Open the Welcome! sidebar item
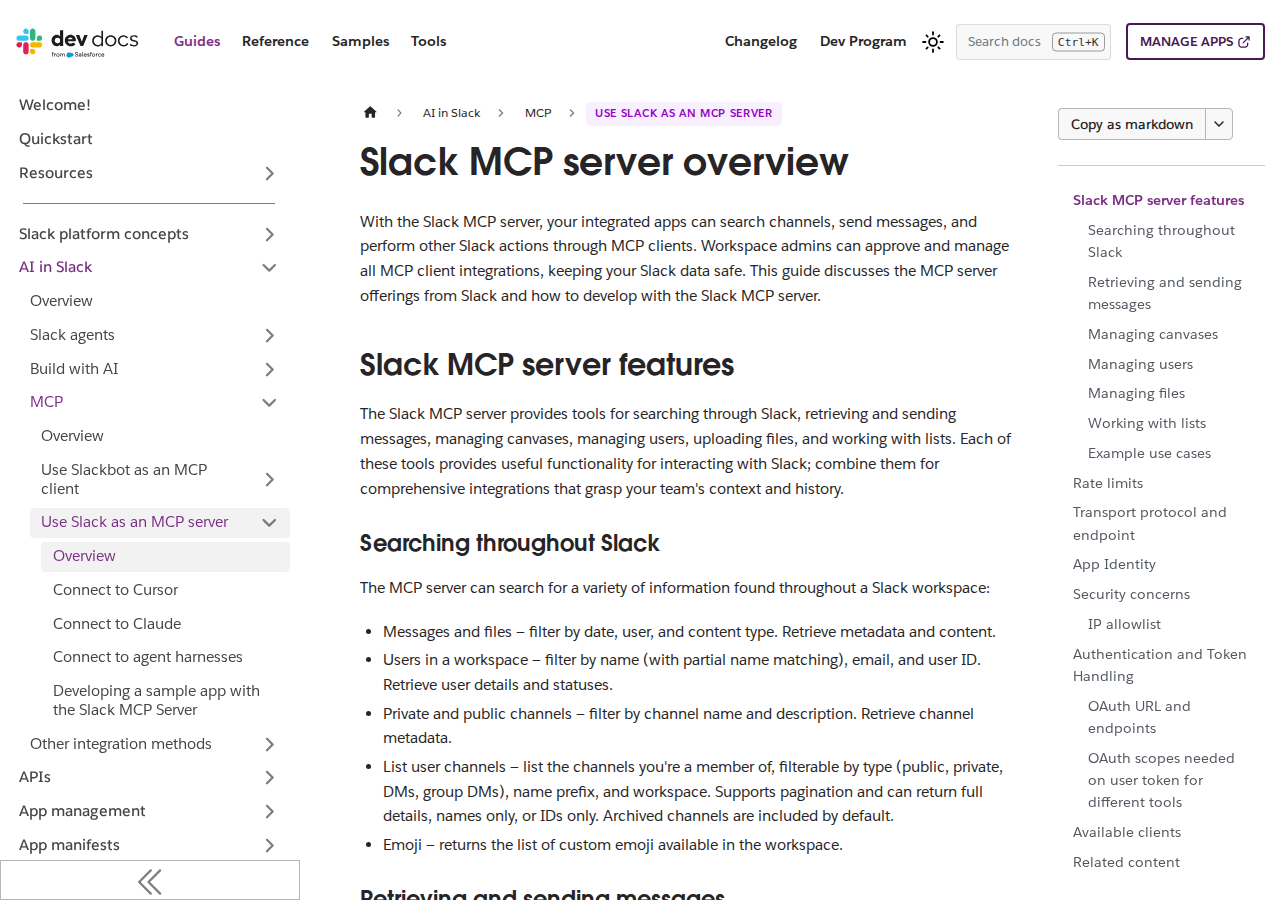Image resolution: width=1280 pixels, height=900 pixels. (55, 105)
